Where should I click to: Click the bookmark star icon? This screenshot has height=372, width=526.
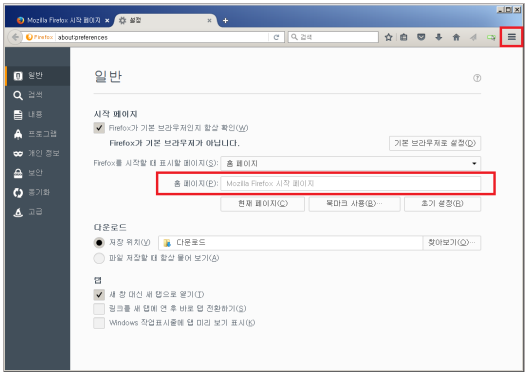[388, 37]
